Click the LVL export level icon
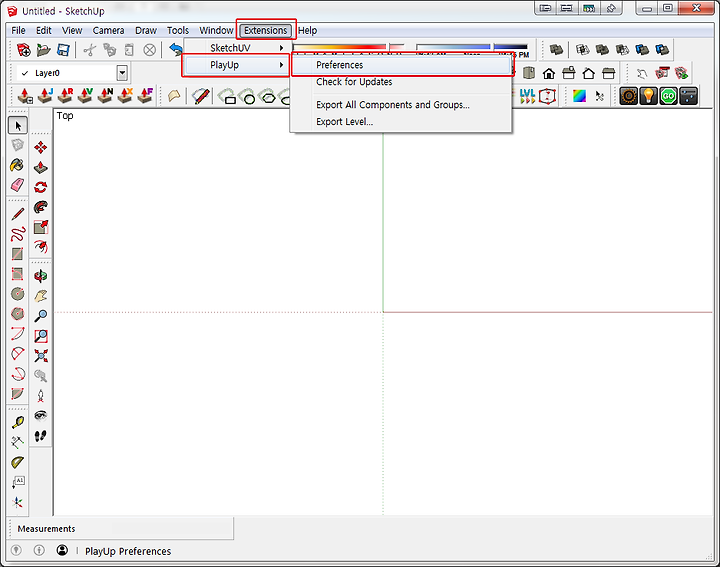 click(x=528, y=96)
